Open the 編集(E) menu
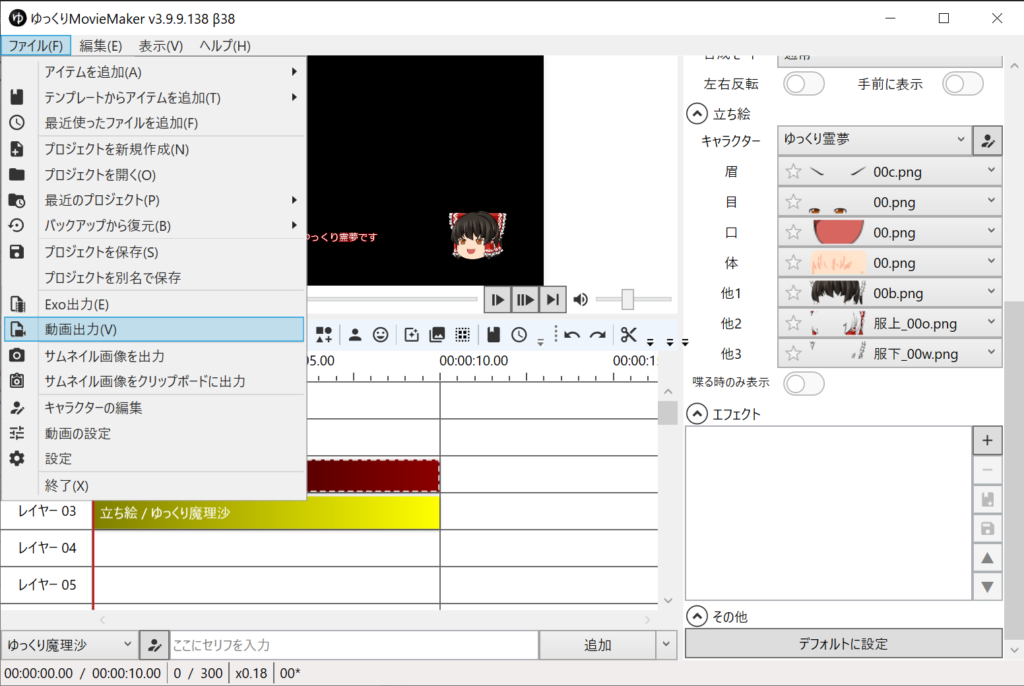 click(101, 46)
